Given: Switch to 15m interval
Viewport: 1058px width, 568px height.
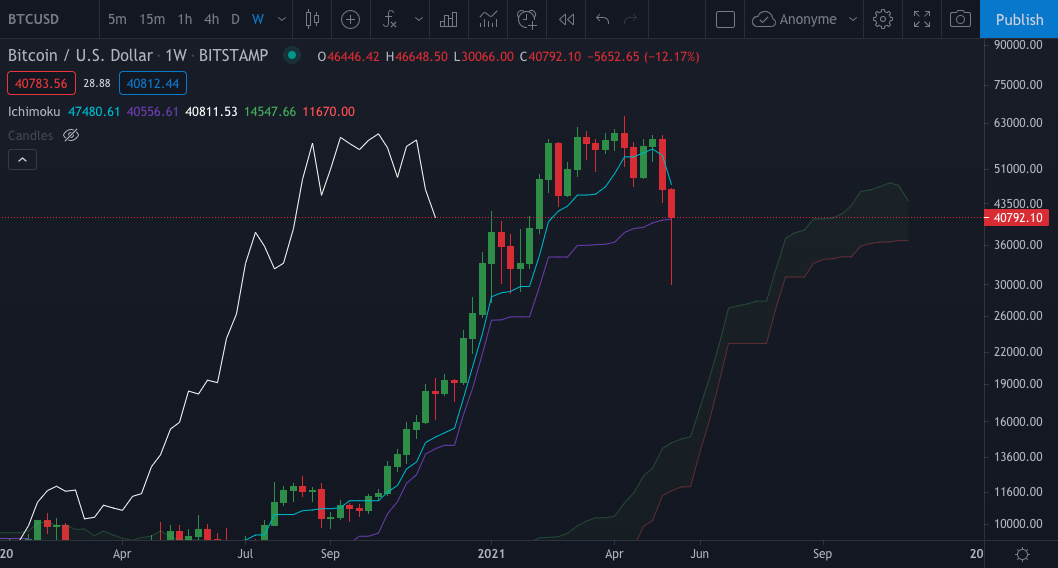Looking at the screenshot, I should click(152, 19).
